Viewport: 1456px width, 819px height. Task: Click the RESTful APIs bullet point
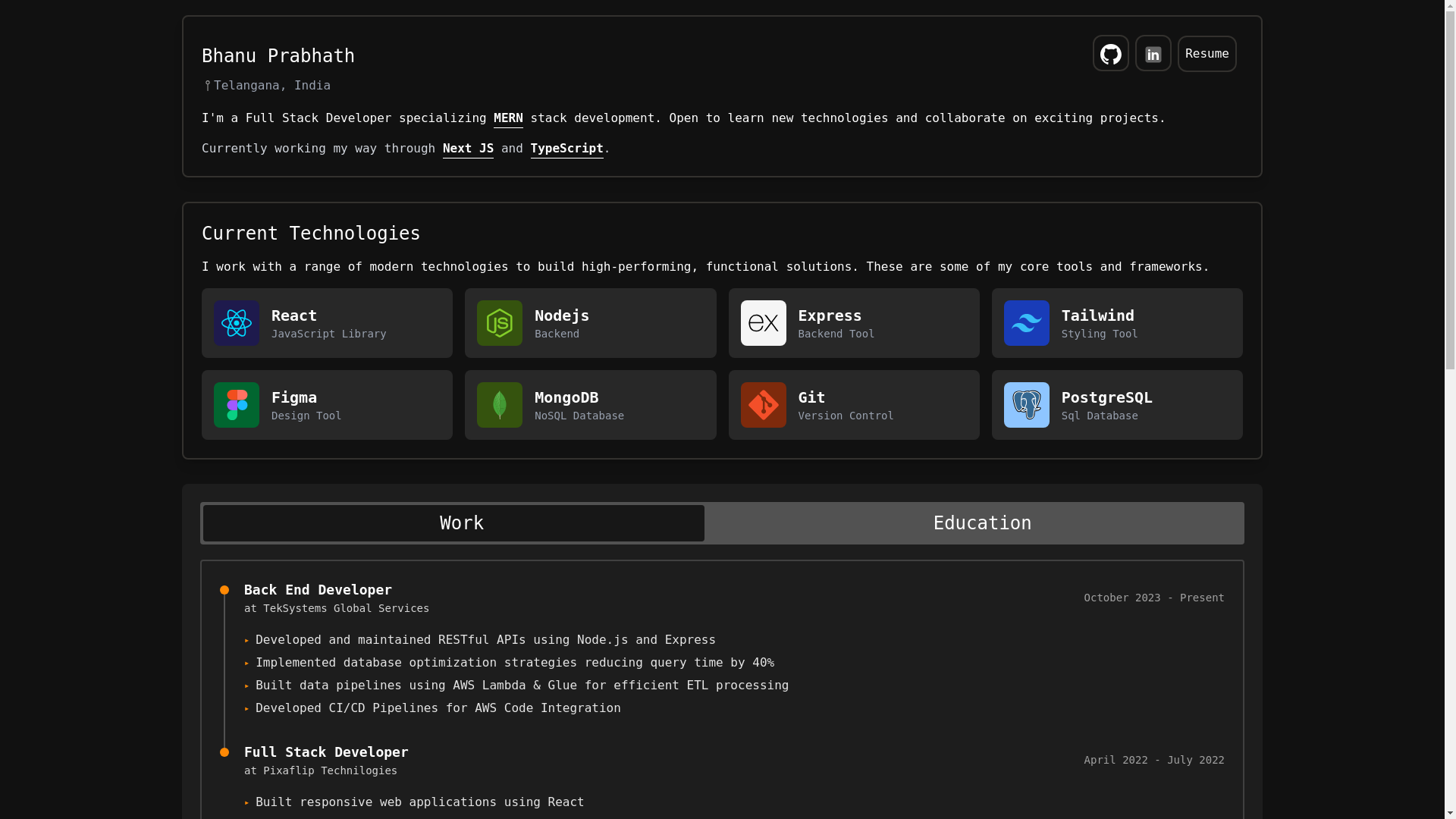(485, 640)
